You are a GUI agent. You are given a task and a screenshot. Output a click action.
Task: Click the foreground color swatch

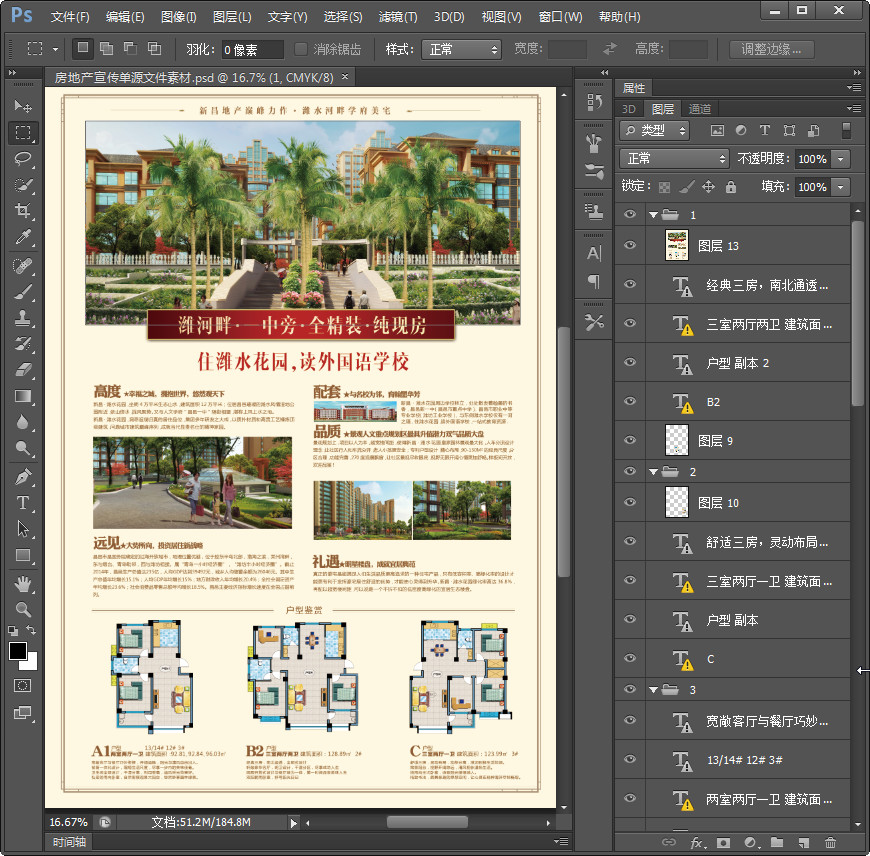[18, 651]
